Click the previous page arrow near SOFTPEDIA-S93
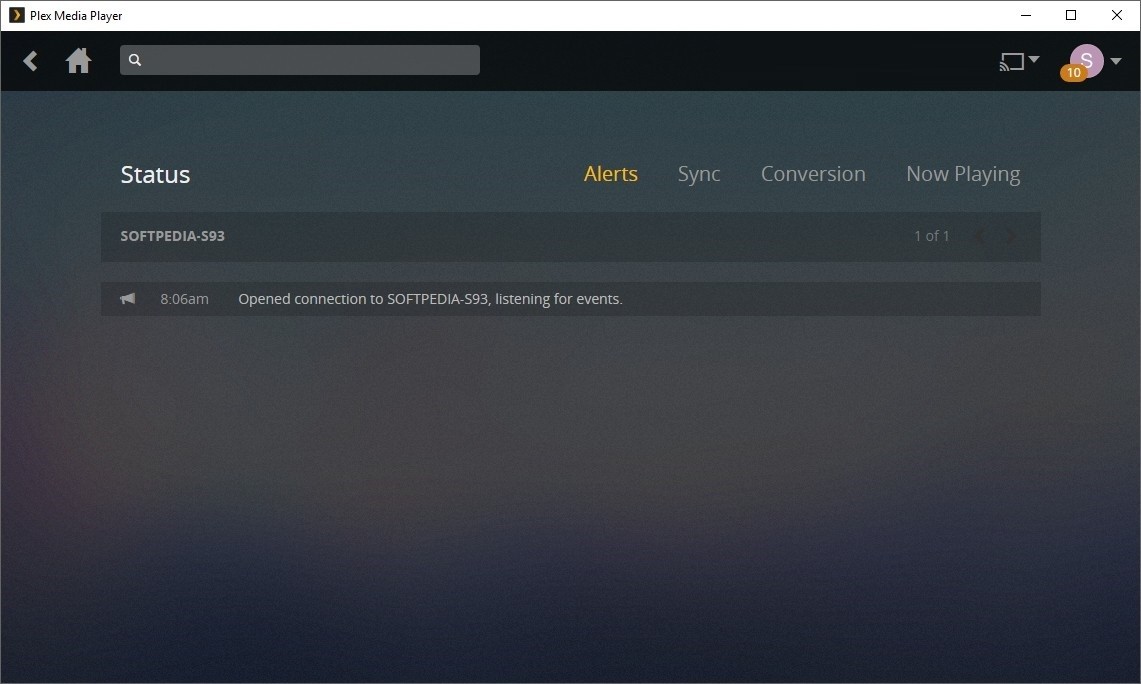Viewport: 1141px width, 684px height. pos(978,236)
